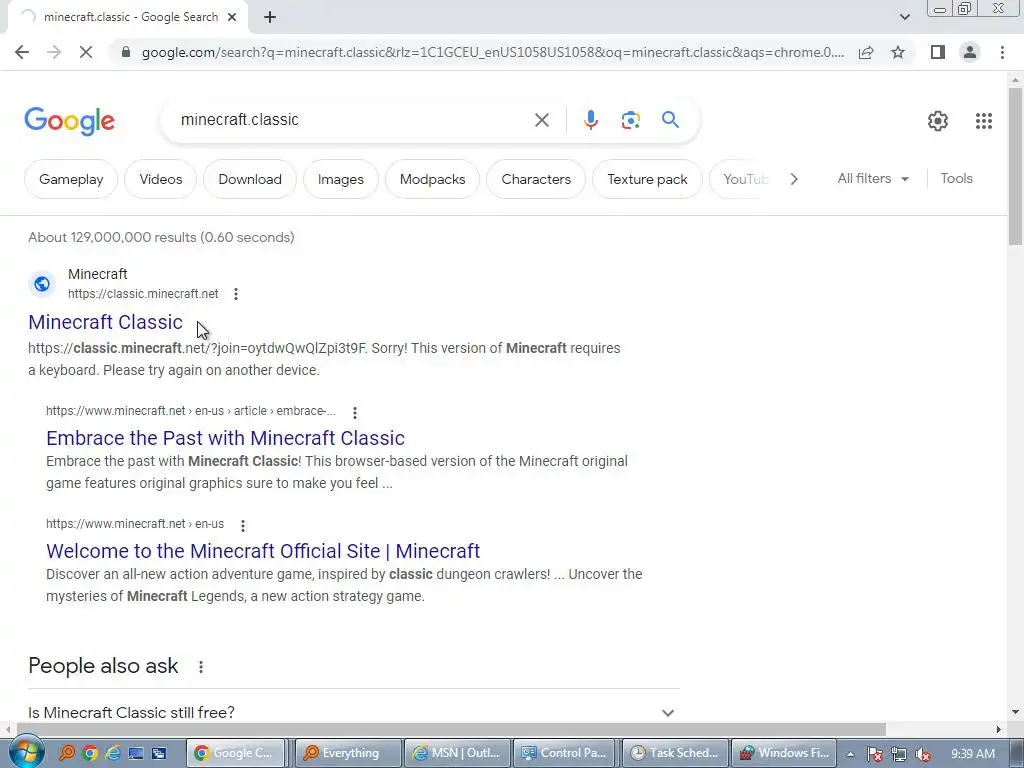The height and width of the screenshot is (768, 1024).
Task: Select the Modpacks filter chip
Action: click(432, 179)
